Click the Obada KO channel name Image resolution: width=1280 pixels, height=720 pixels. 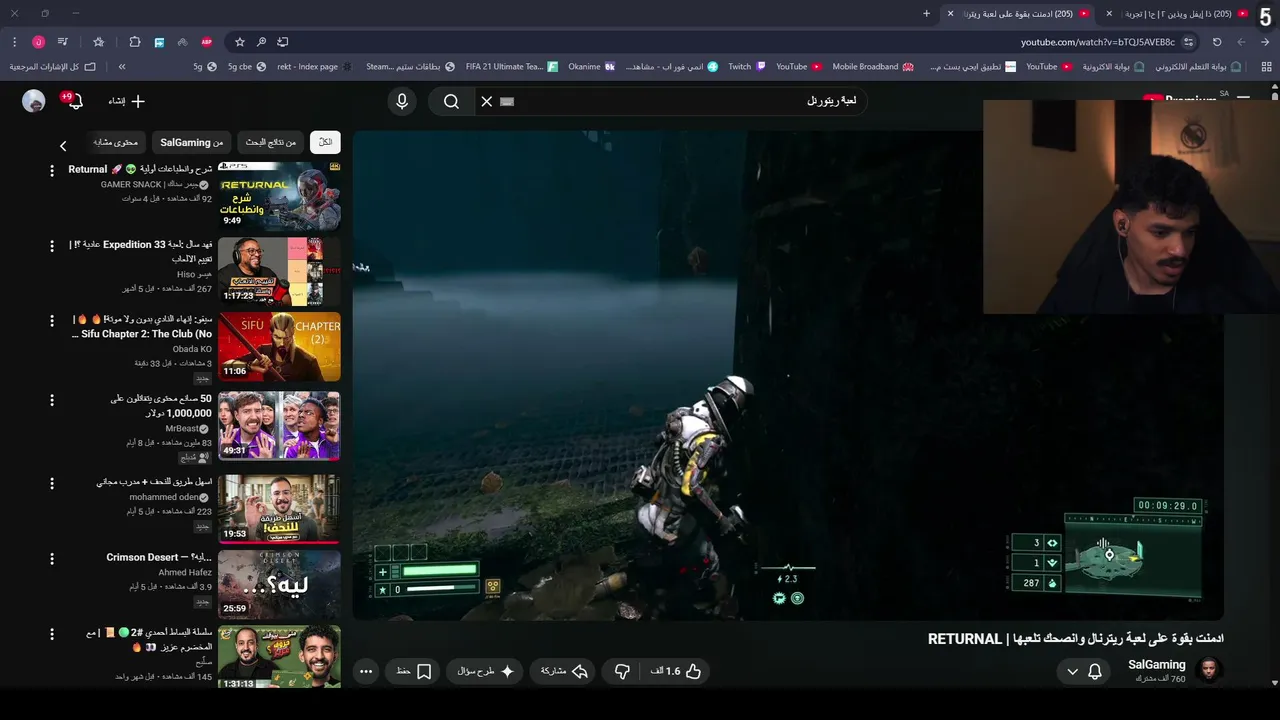click(192, 349)
